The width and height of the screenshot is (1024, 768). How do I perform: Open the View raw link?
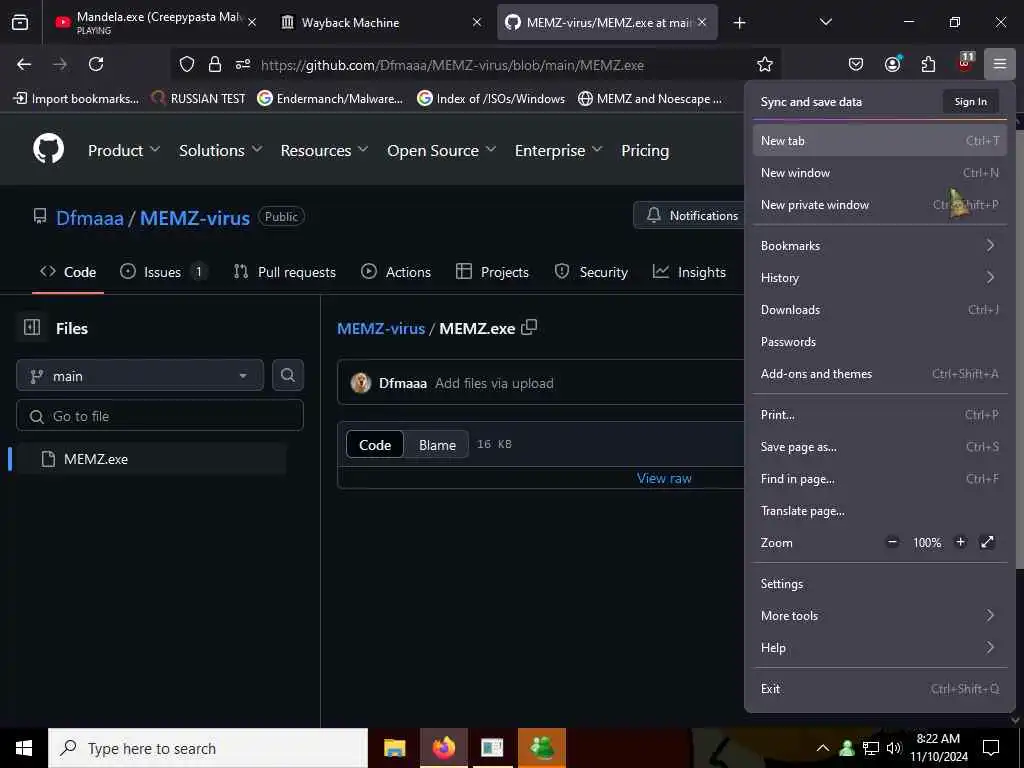click(664, 478)
